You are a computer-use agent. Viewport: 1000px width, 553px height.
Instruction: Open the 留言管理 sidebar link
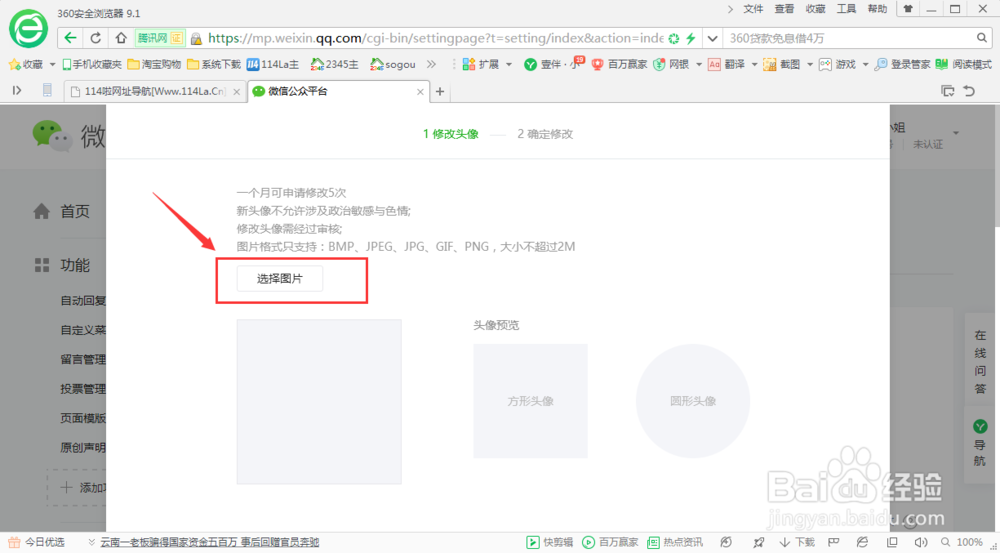pos(83,360)
